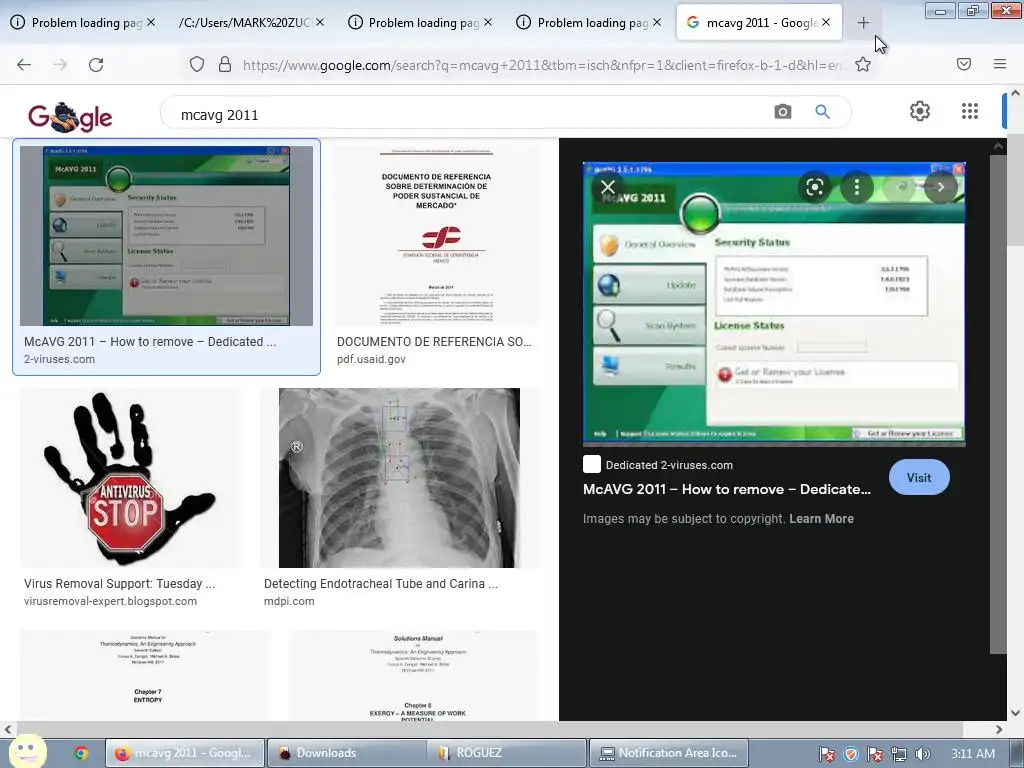Open the Antivirus Stop hand thumbnail
This screenshot has height=768, width=1024.
point(130,478)
